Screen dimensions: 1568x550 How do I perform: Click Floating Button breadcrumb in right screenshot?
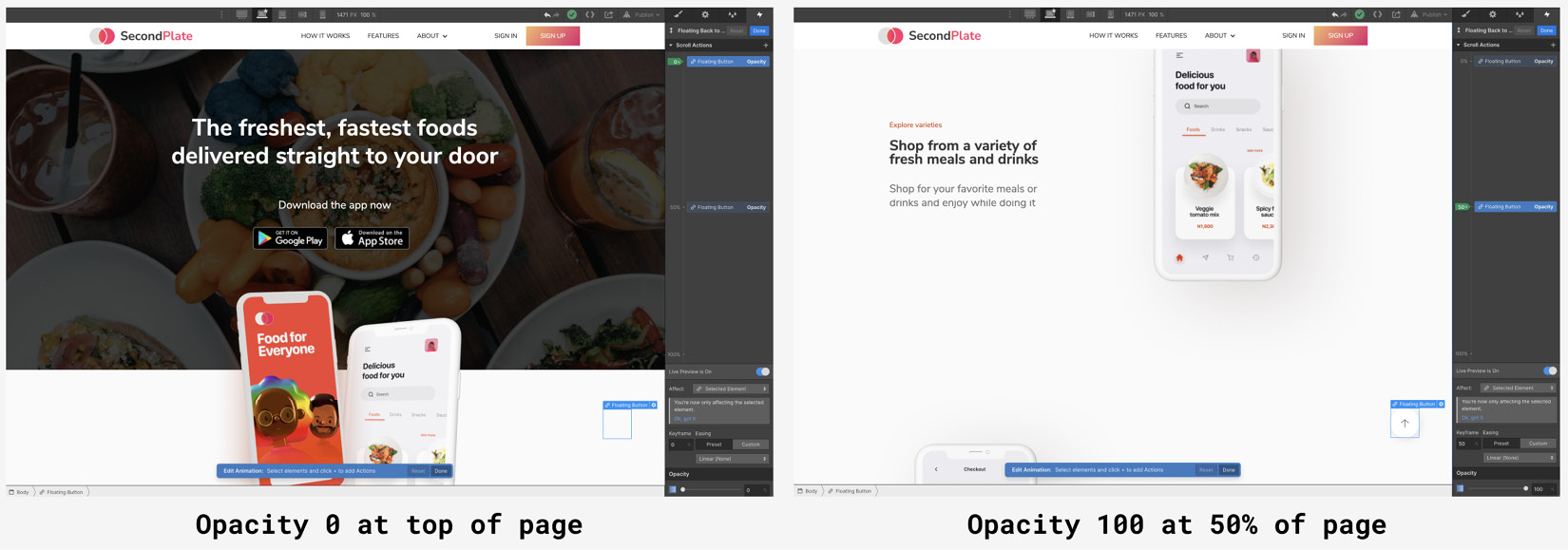pyautogui.click(x=850, y=491)
